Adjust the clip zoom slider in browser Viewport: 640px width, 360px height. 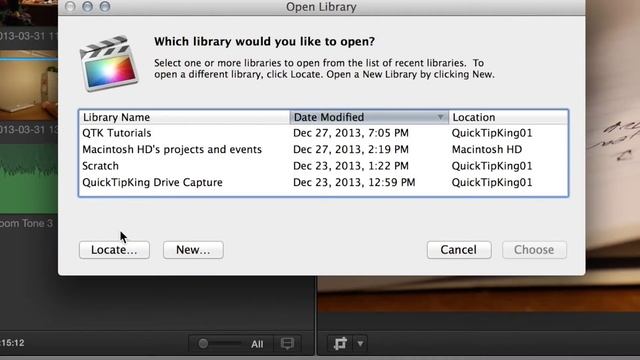[203, 344]
